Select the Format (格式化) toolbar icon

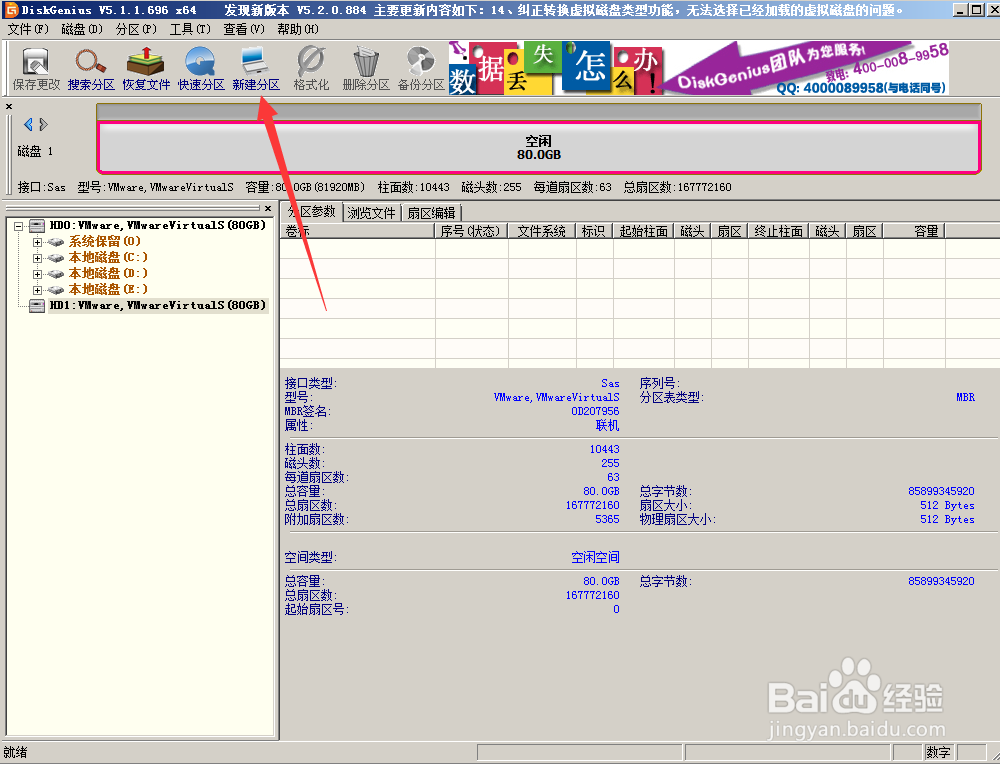[x=311, y=69]
